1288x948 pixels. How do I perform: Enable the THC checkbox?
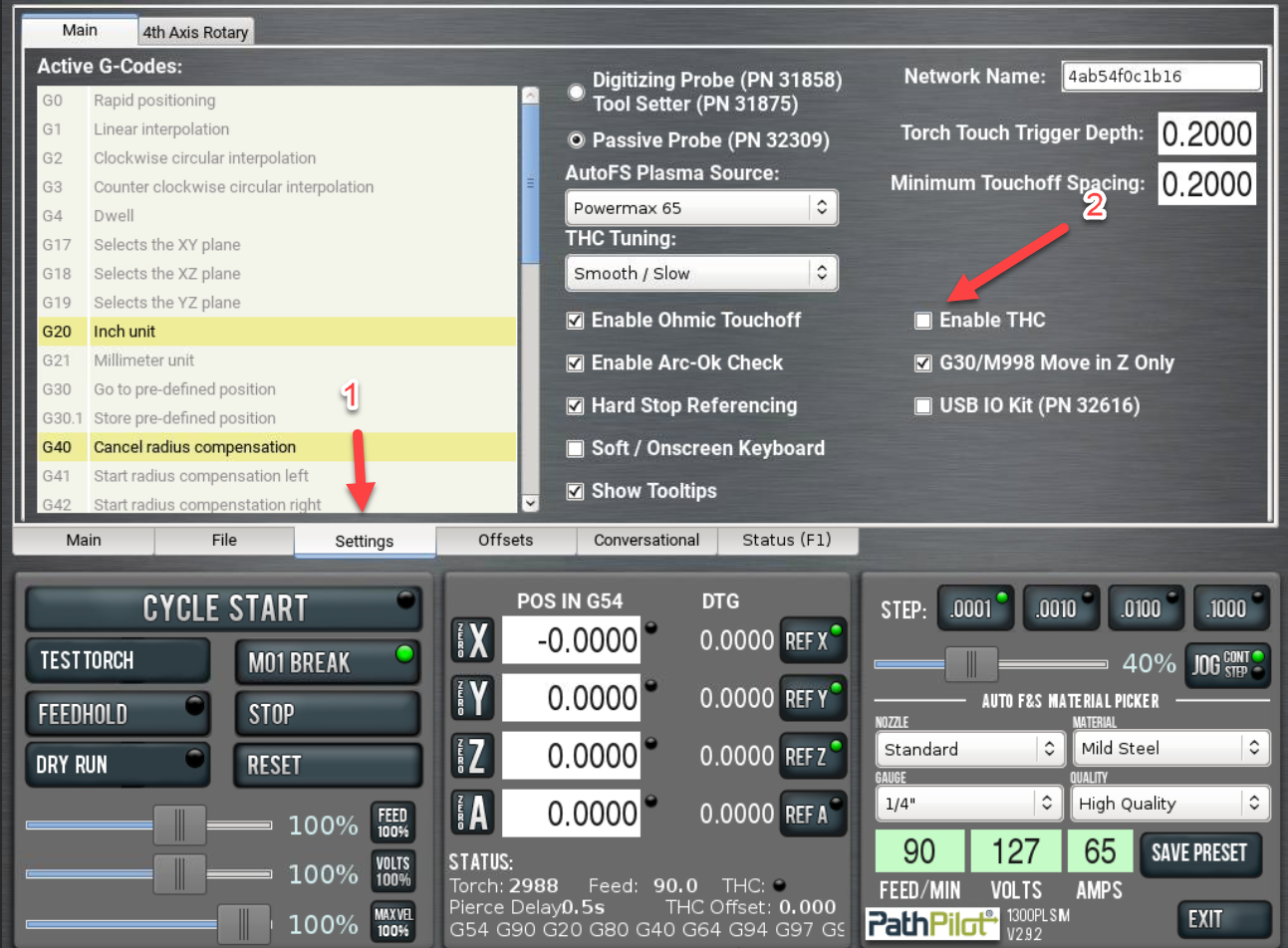tap(923, 321)
